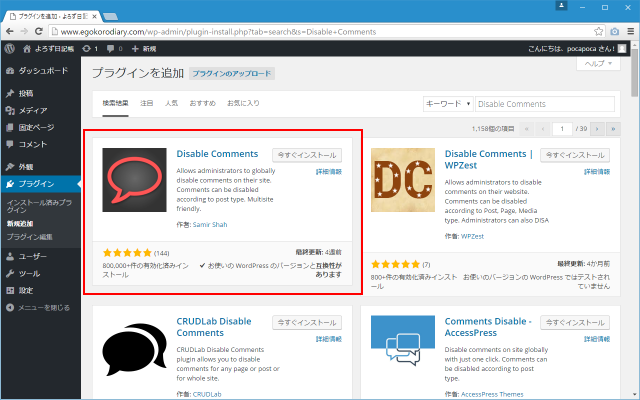
Task: Open ダッシュボード dashboard menu
Action: click(x=40, y=71)
